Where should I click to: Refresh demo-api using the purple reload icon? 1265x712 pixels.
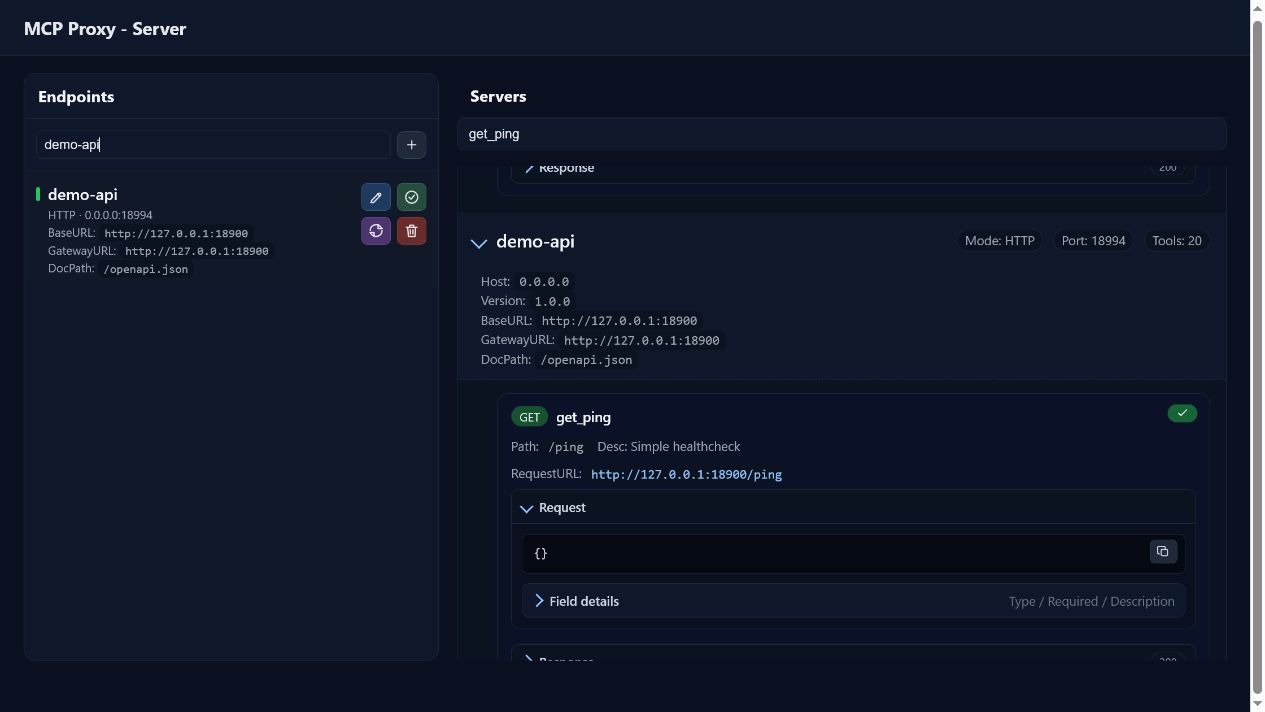376,231
